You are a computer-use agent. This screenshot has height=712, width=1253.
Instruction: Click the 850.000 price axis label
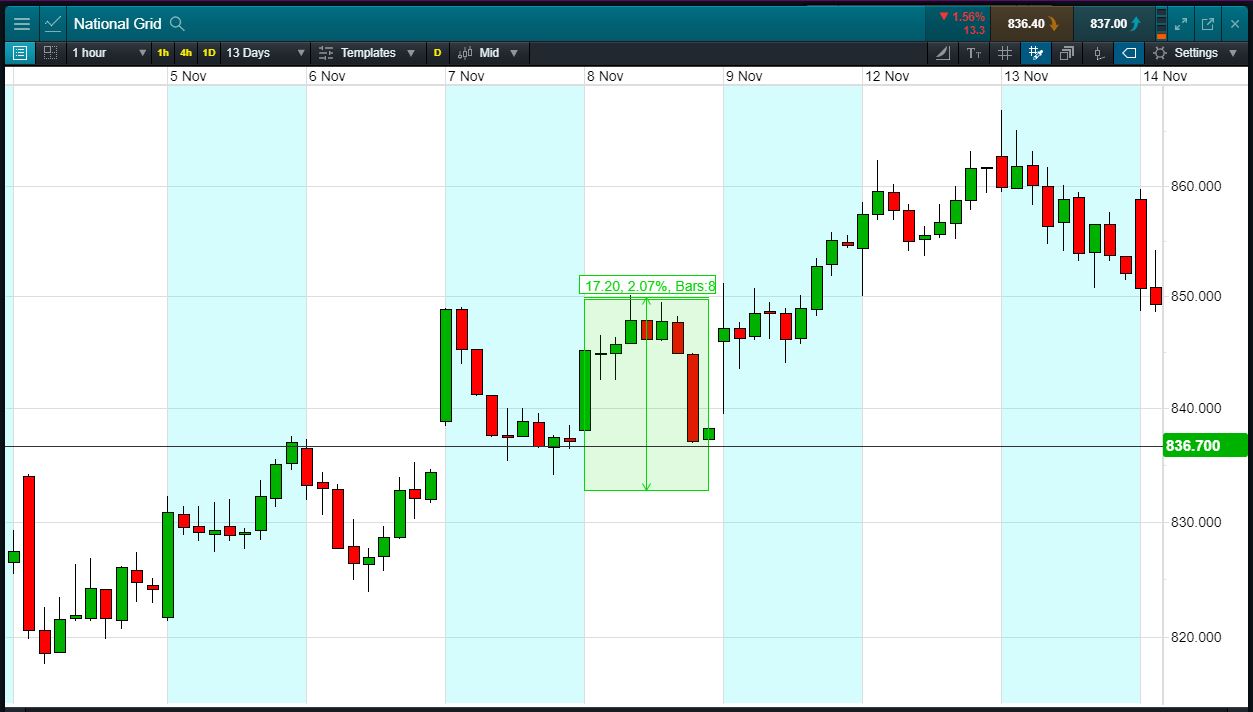[x=1195, y=296]
